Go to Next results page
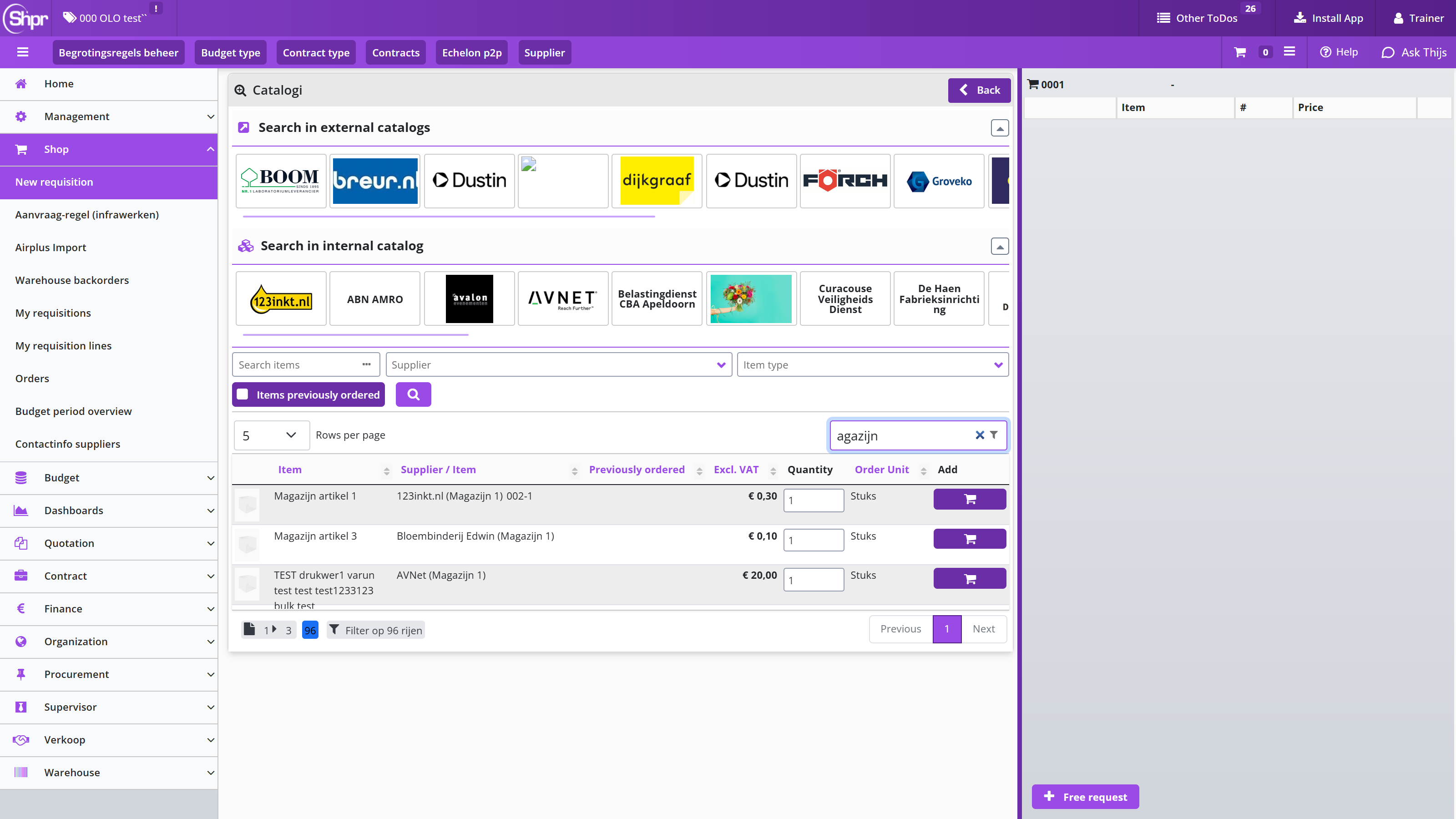Viewport: 1456px width, 819px height. 983,629
